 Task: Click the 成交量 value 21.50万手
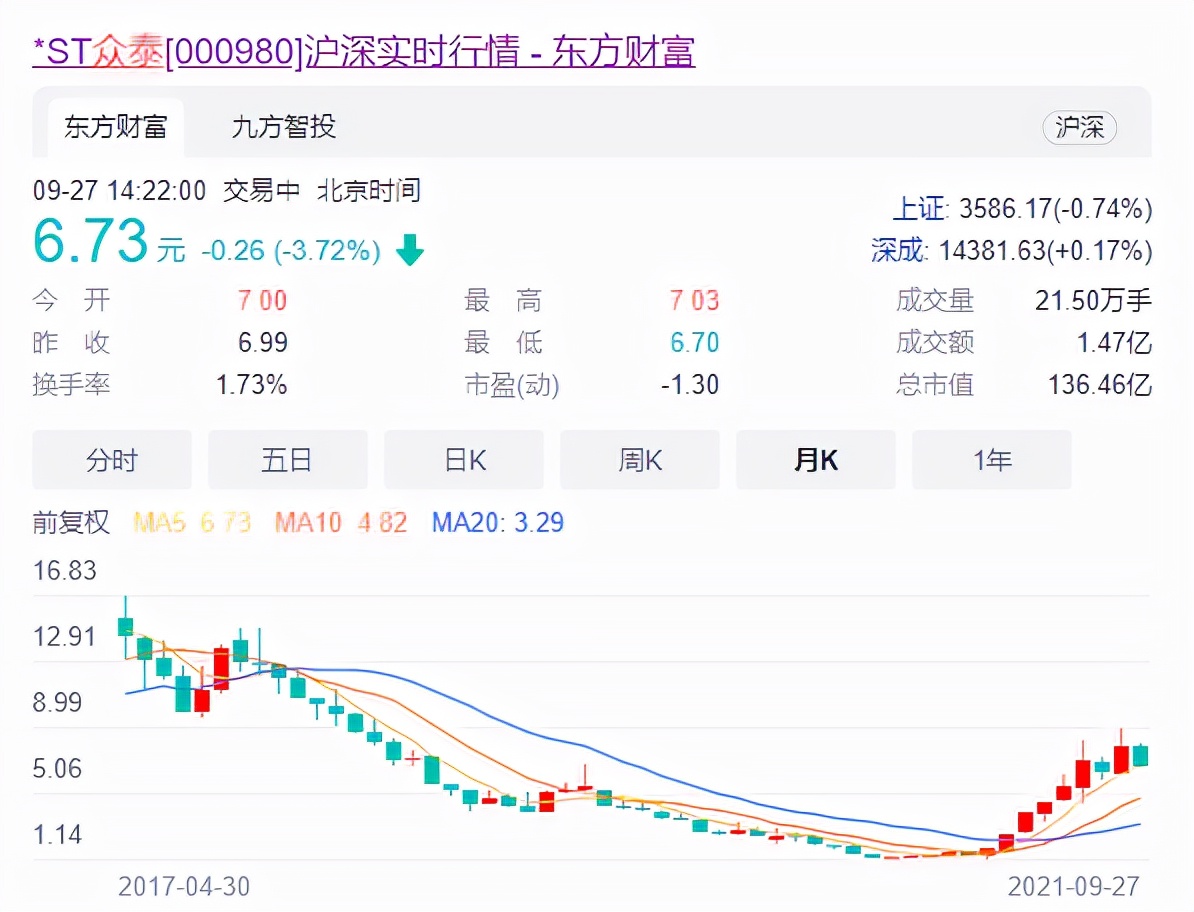(x=1093, y=301)
